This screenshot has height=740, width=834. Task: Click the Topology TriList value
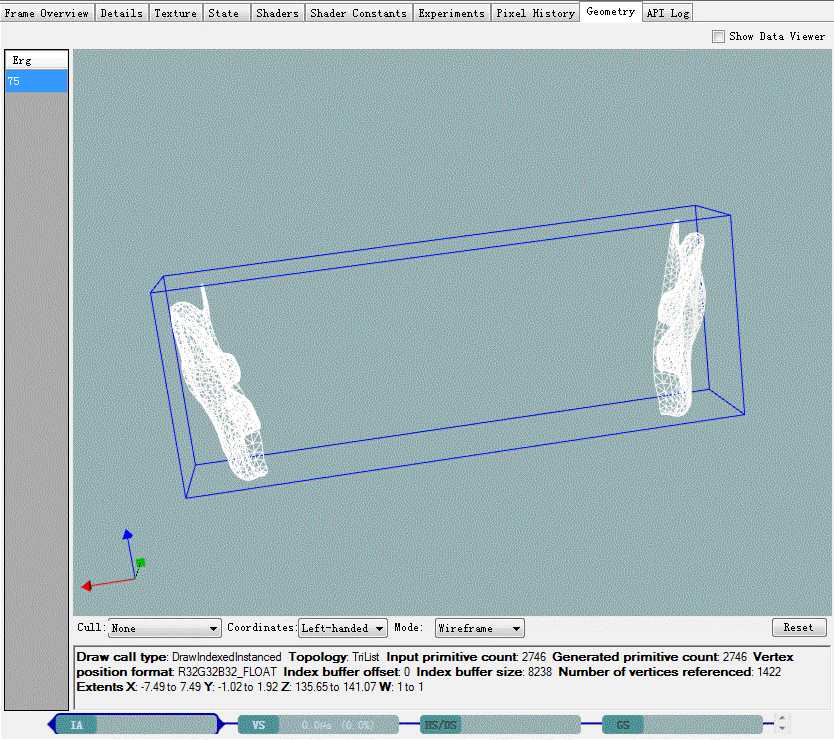point(365,658)
